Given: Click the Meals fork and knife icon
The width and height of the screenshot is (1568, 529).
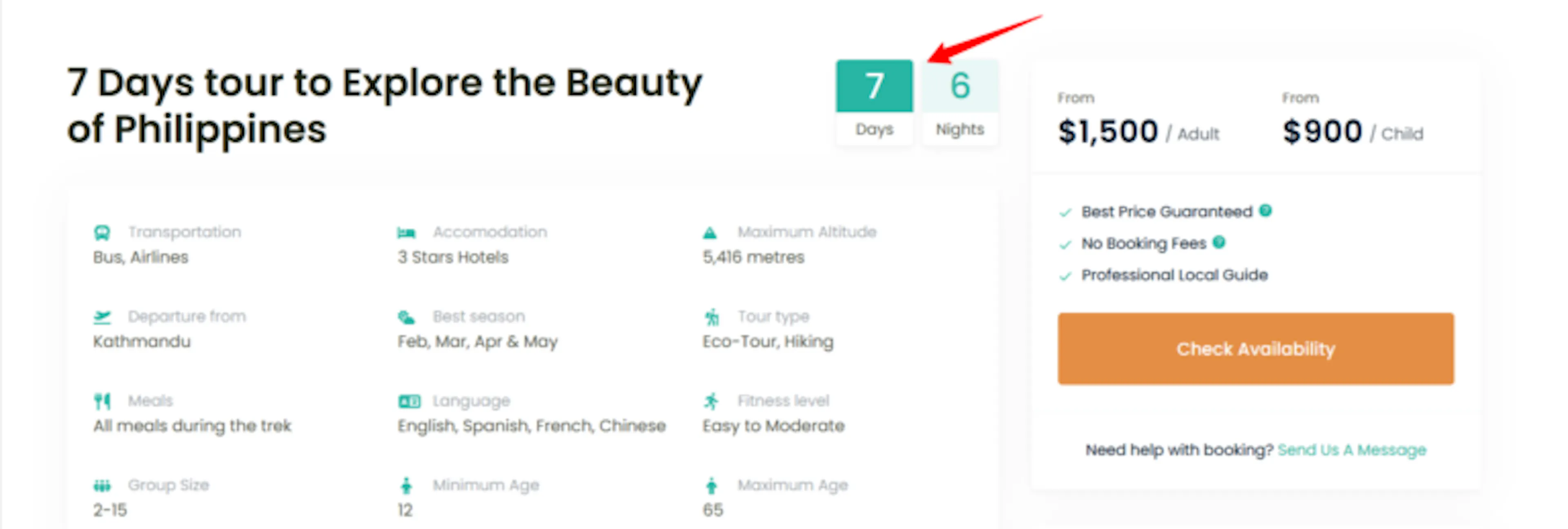Looking at the screenshot, I should (102, 401).
